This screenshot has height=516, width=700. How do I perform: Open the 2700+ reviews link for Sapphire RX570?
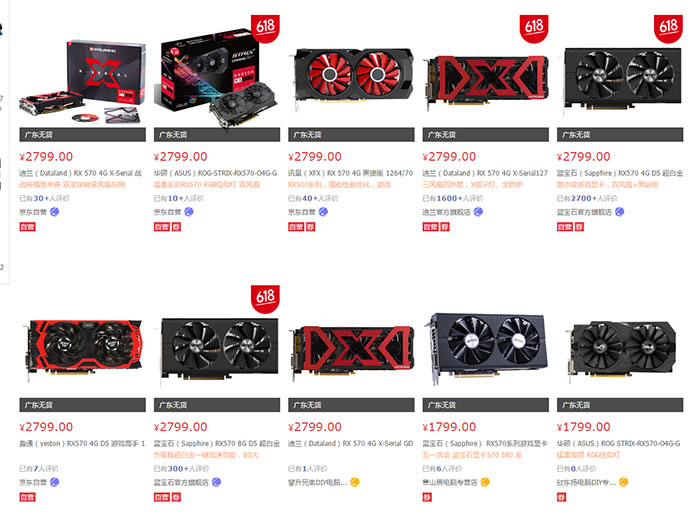[x=587, y=198]
